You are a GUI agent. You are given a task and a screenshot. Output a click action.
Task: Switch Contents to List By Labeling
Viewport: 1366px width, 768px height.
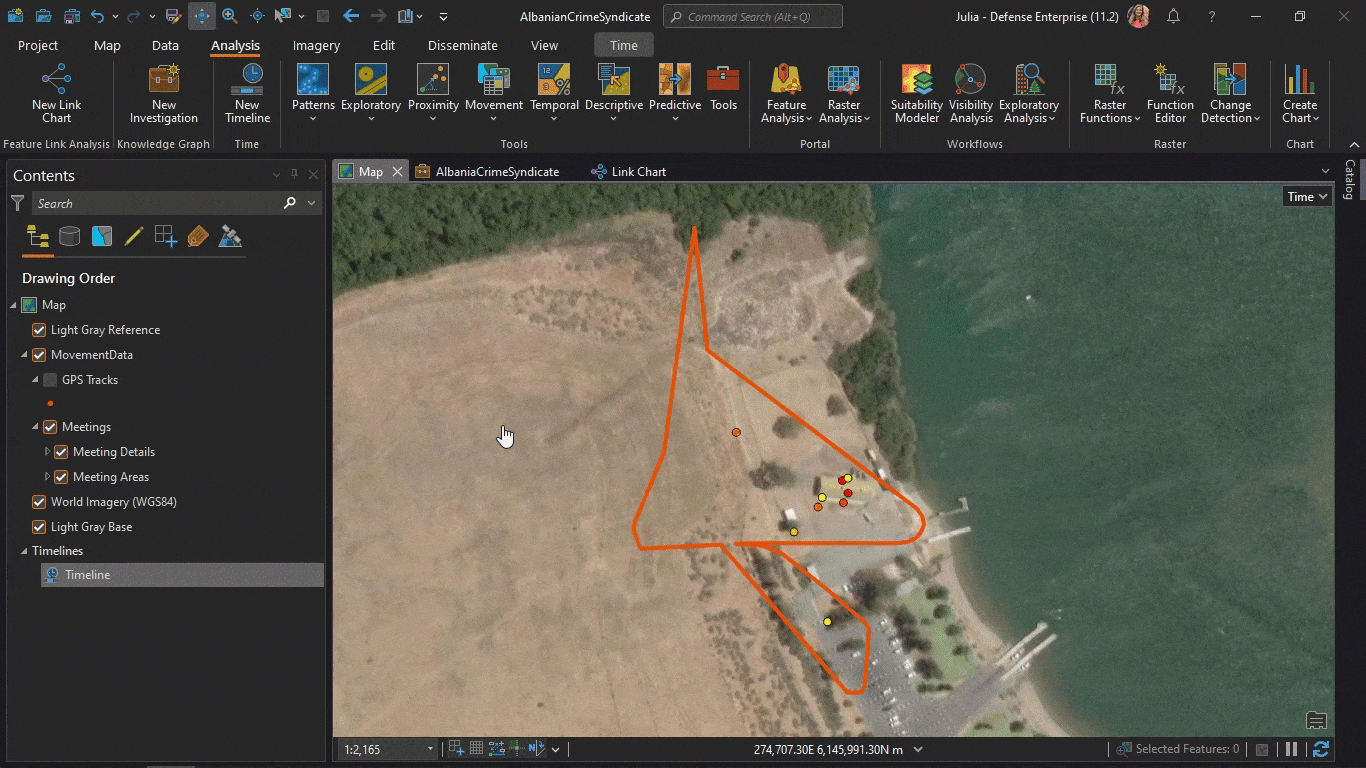pos(197,237)
